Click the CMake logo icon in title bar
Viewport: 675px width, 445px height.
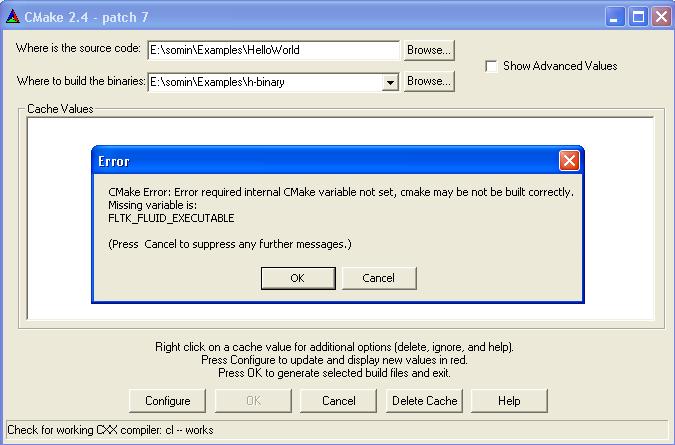click(13, 17)
